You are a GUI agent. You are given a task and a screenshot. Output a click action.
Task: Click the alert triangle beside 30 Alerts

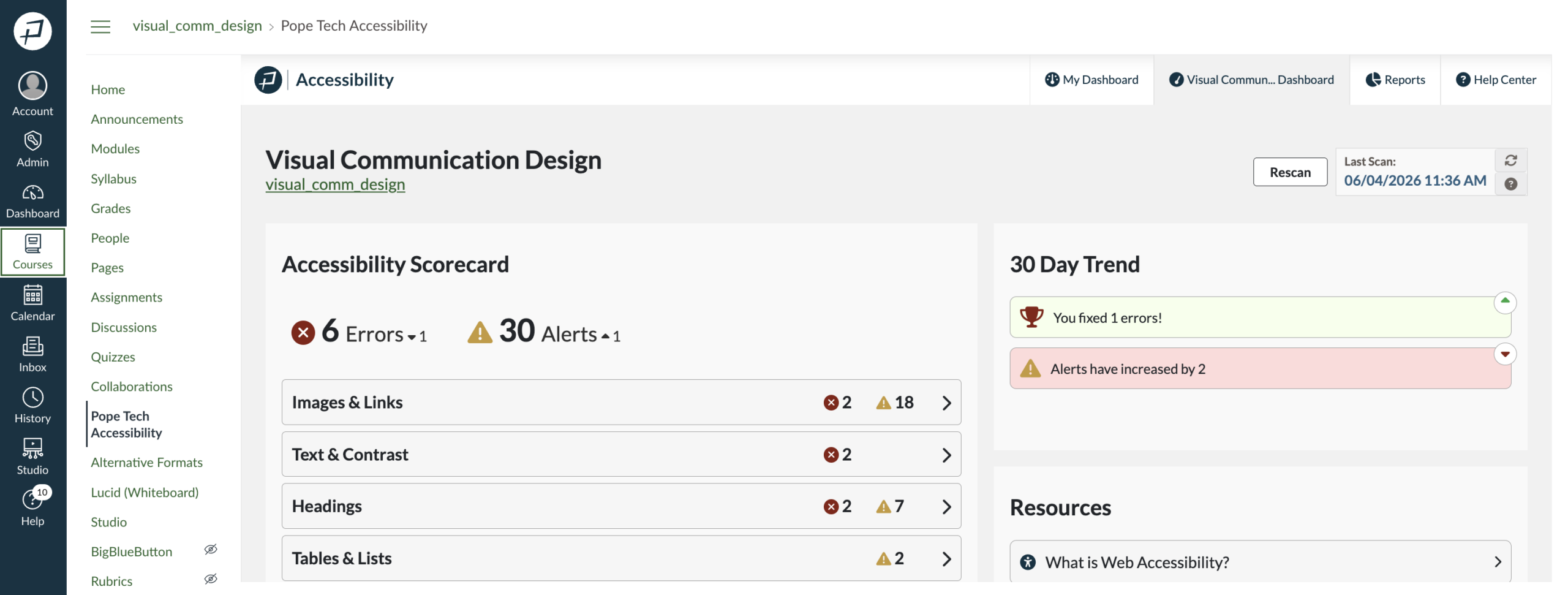480,333
